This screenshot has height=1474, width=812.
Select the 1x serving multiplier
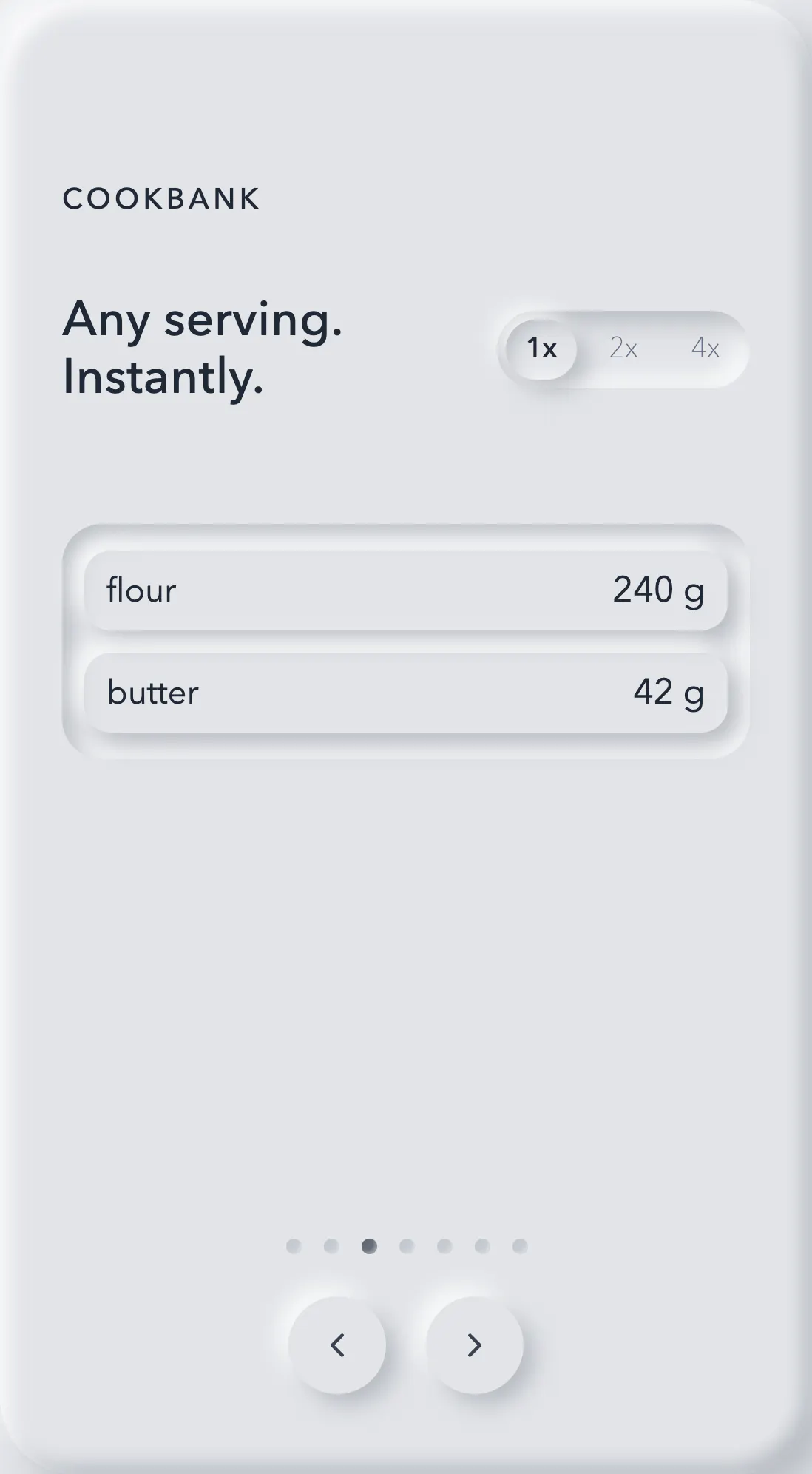pyautogui.click(x=541, y=348)
